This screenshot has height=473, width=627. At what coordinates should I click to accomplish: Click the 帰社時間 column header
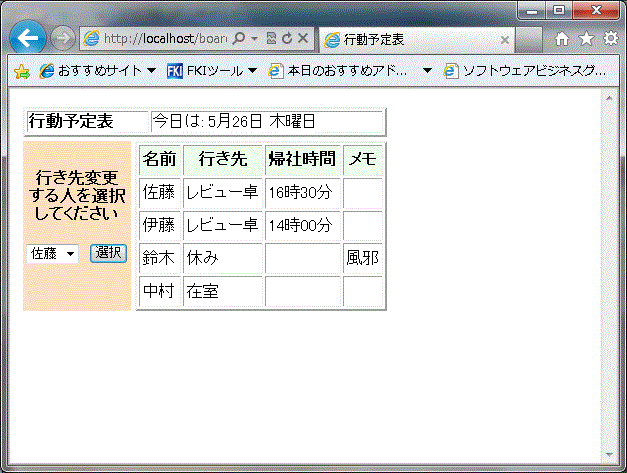302,160
